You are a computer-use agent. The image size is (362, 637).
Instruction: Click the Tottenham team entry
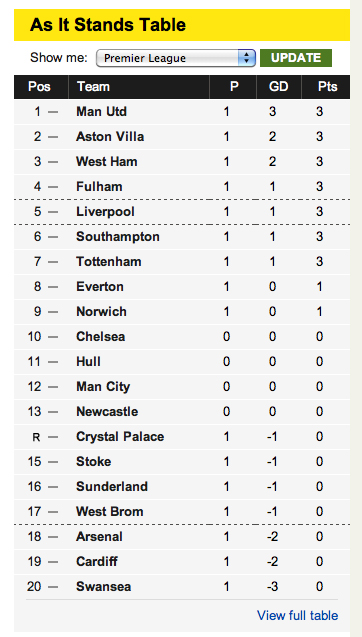(x=109, y=262)
